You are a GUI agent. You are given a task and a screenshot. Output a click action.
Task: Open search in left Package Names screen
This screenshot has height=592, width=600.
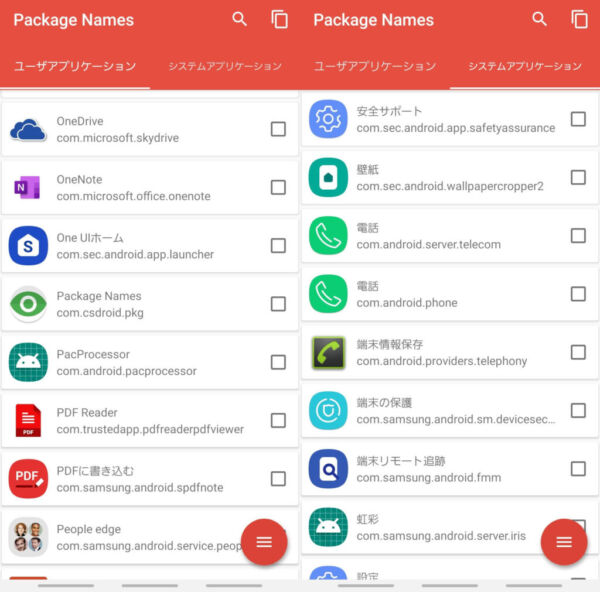tap(240, 19)
